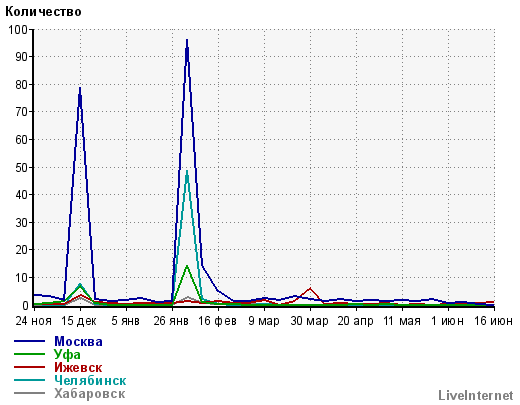Click the 26 янв axis date label

coord(171,321)
